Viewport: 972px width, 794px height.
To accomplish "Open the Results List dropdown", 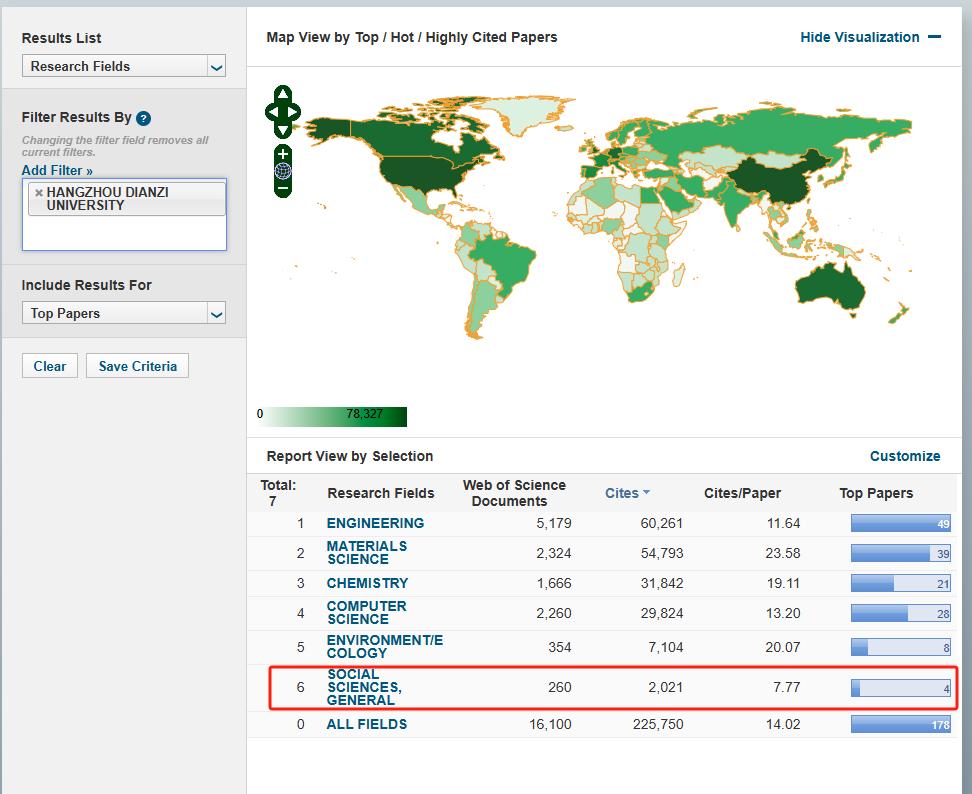I will point(124,67).
